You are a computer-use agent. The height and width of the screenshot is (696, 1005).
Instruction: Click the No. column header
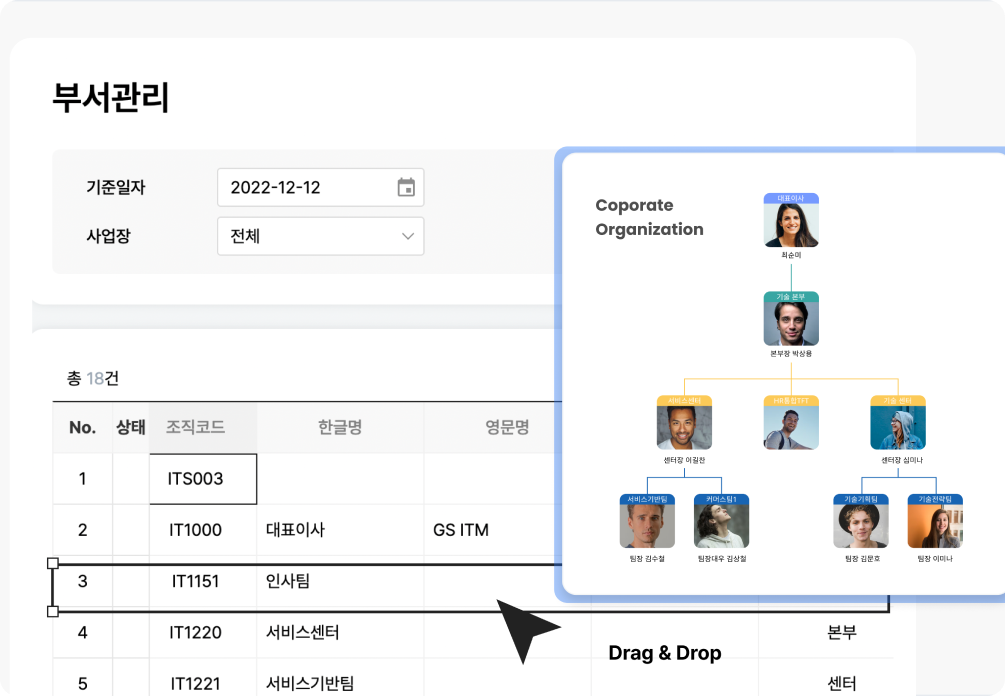click(x=82, y=428)
